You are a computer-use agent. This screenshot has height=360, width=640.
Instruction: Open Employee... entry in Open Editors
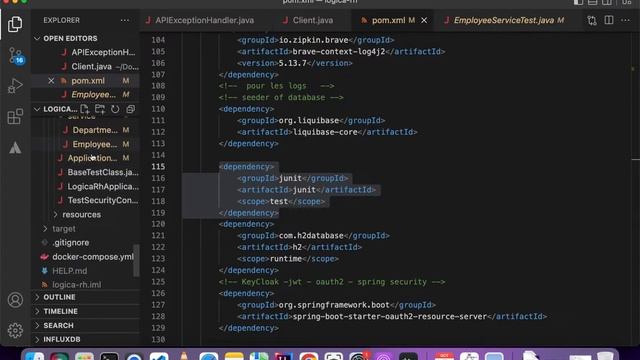click(93, 95)
